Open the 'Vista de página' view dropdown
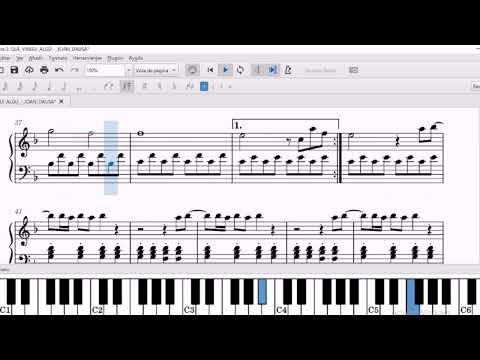480x360 pixels. [x=155, y=70]
